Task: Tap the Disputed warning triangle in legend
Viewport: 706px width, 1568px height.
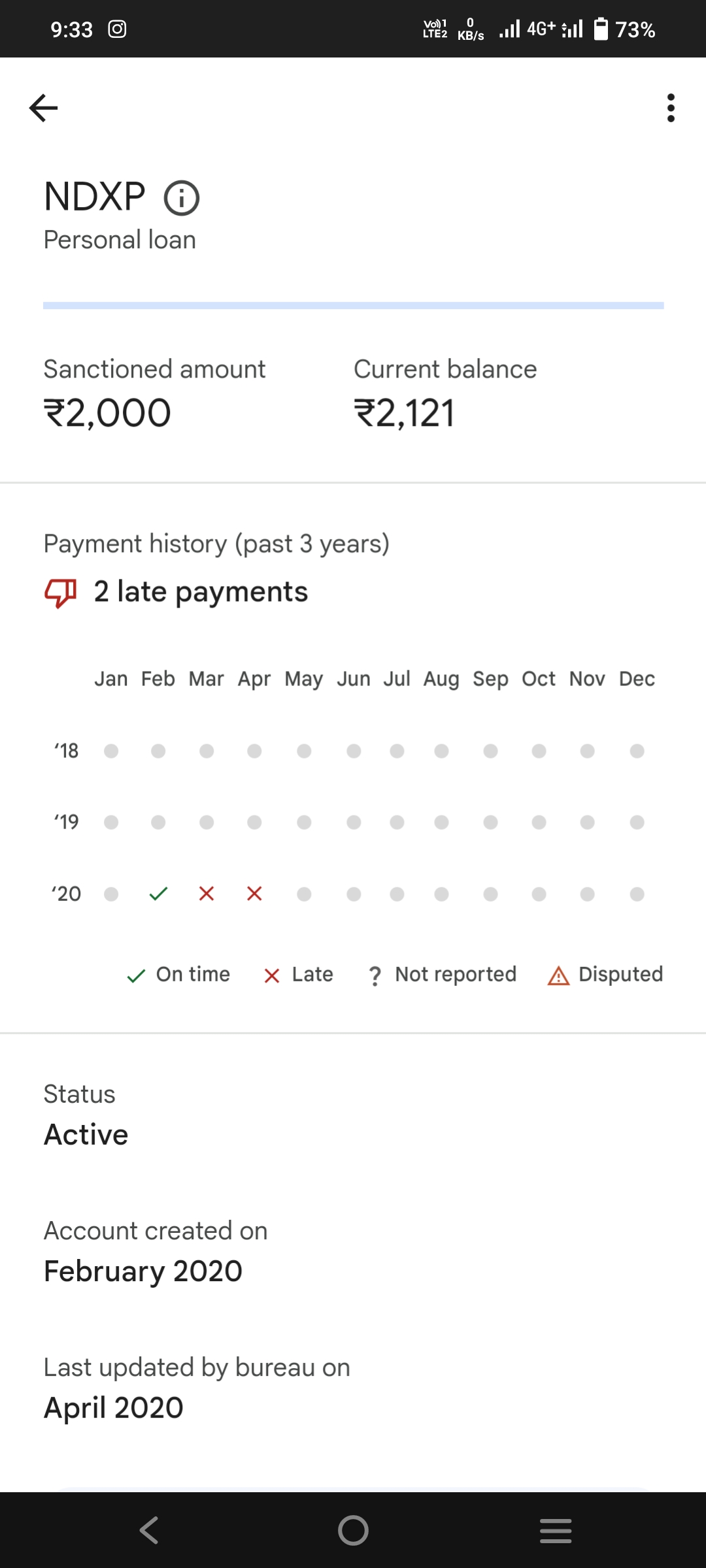Action: pos(558,975)
